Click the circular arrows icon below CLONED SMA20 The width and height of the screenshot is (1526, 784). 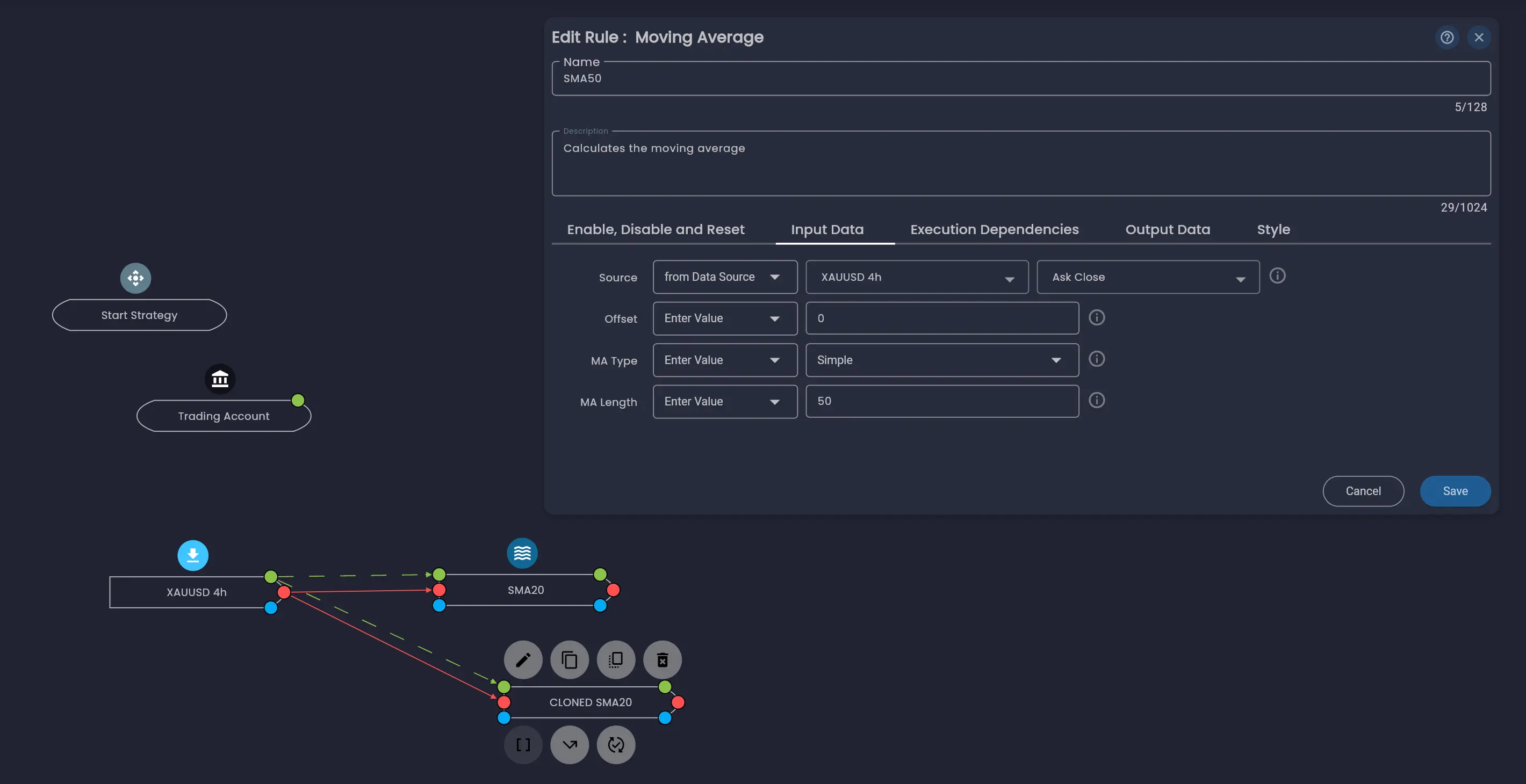click(x=615, y=745)
